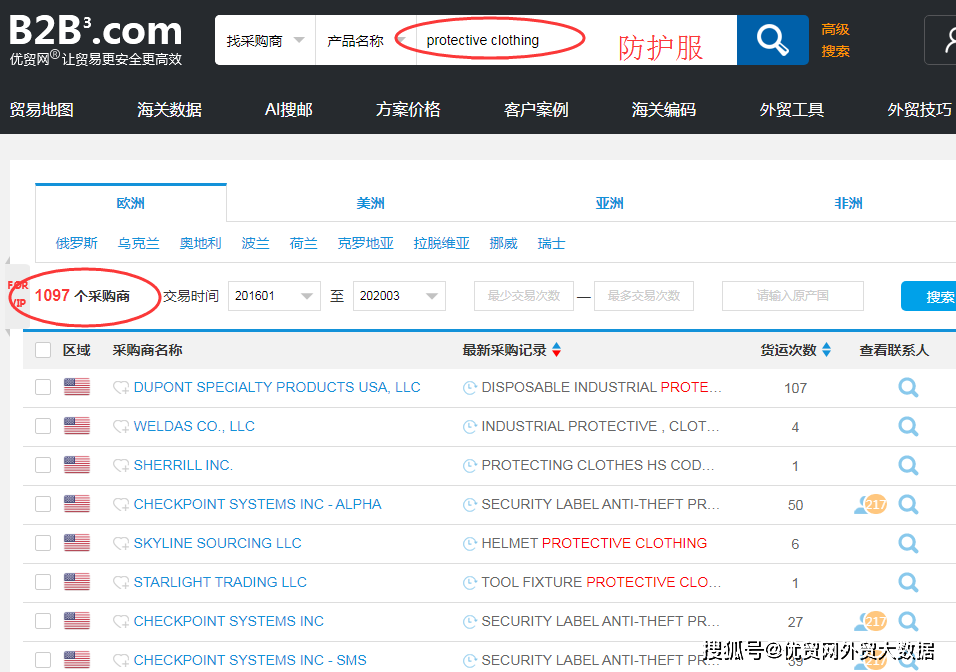Viewport: 956px width, 672px height.
Task: Click the 请输入原产国 input field
Action: (x=793, y=296)
